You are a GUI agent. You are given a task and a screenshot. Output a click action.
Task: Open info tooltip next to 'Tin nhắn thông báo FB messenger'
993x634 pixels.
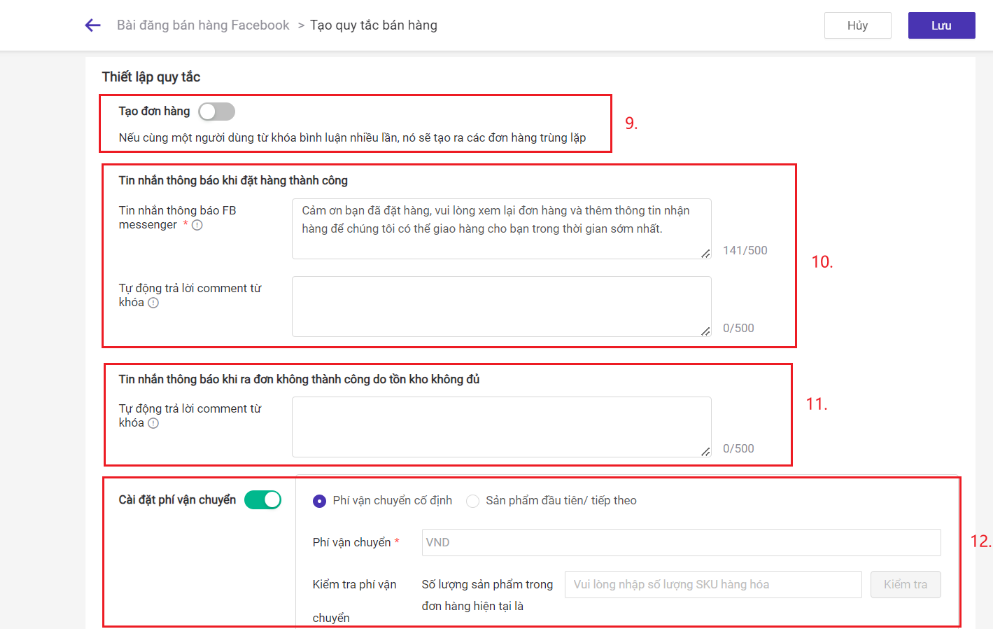(x=196, y=225)
